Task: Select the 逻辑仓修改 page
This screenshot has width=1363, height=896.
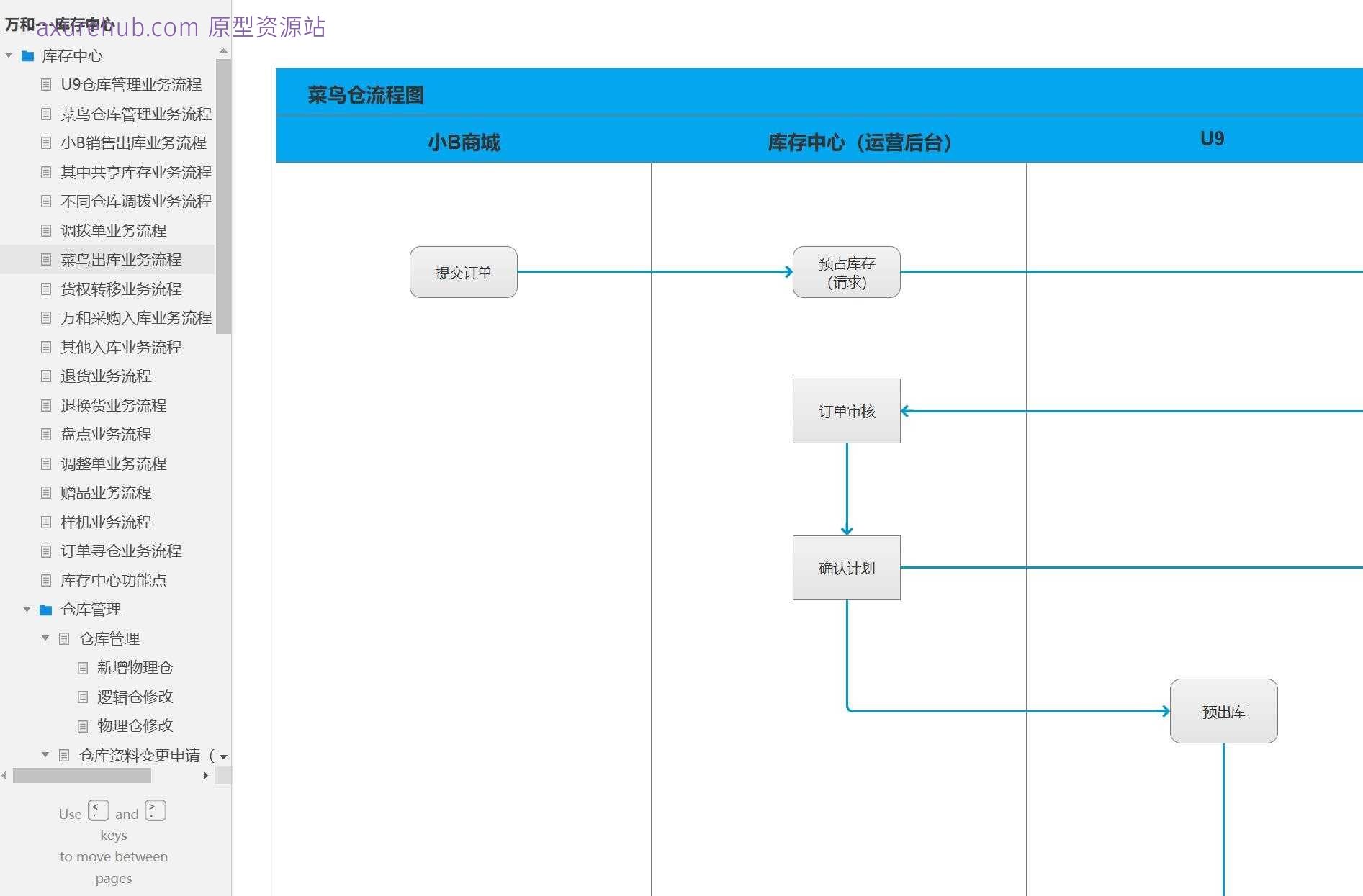Action: pos(135,697)
